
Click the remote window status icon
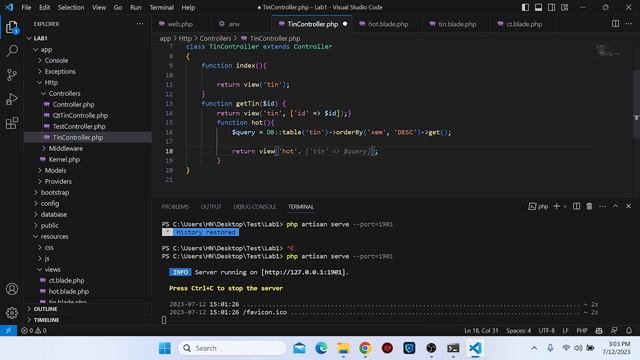coord(8,331)
